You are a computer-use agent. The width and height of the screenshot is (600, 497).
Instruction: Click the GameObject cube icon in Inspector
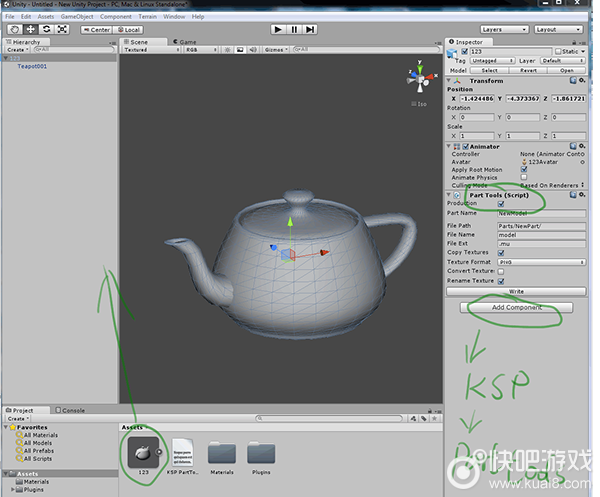click(x=452, y=53)
